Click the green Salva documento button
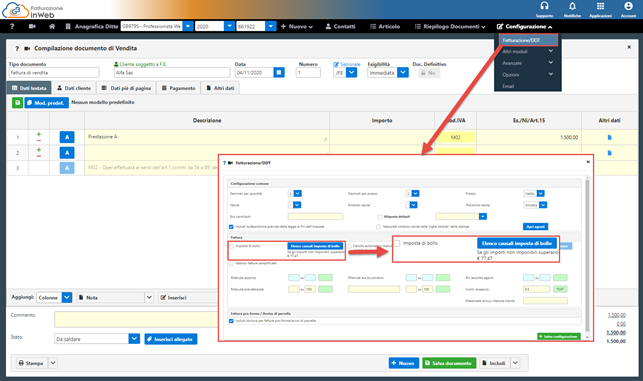 449,363
